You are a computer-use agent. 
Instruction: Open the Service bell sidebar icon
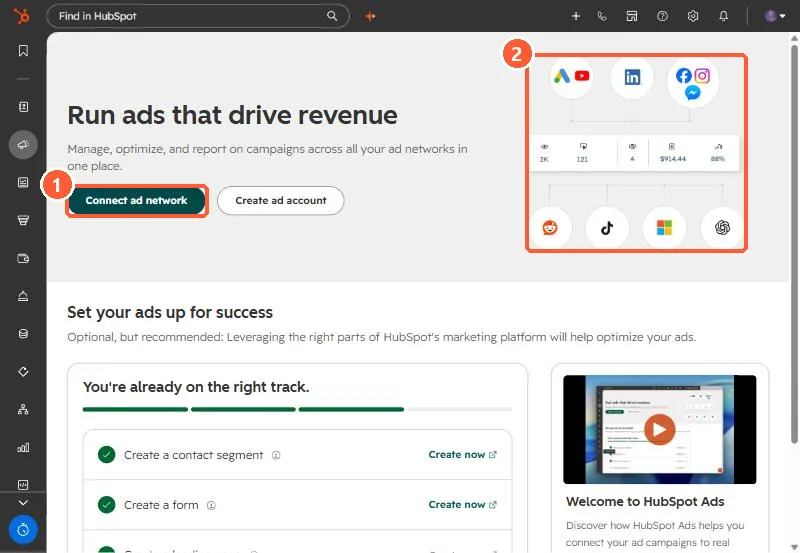coord(23,296)
